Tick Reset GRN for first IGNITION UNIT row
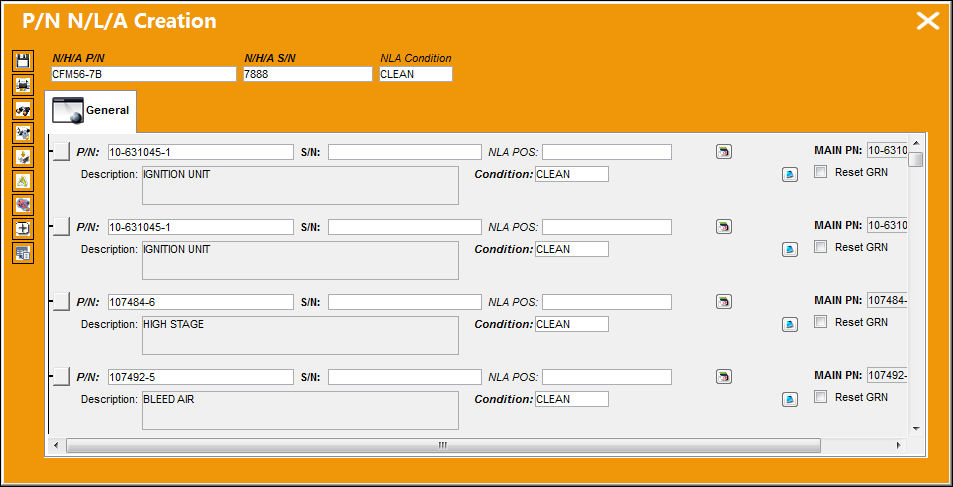The height and width of the screenshot is (487, 953). 821,172
